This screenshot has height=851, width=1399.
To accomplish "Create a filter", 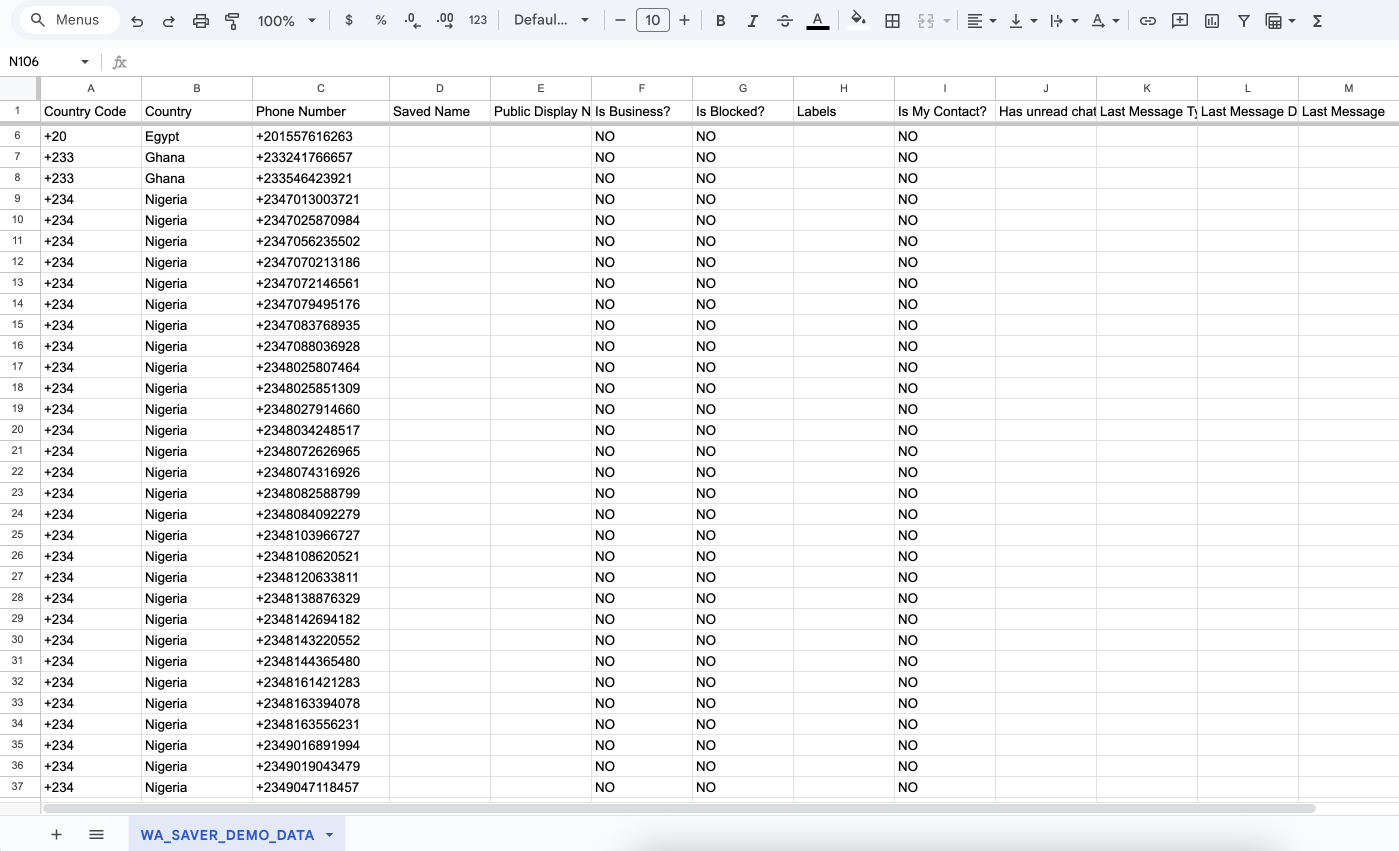I will (x=1243, y=20).
